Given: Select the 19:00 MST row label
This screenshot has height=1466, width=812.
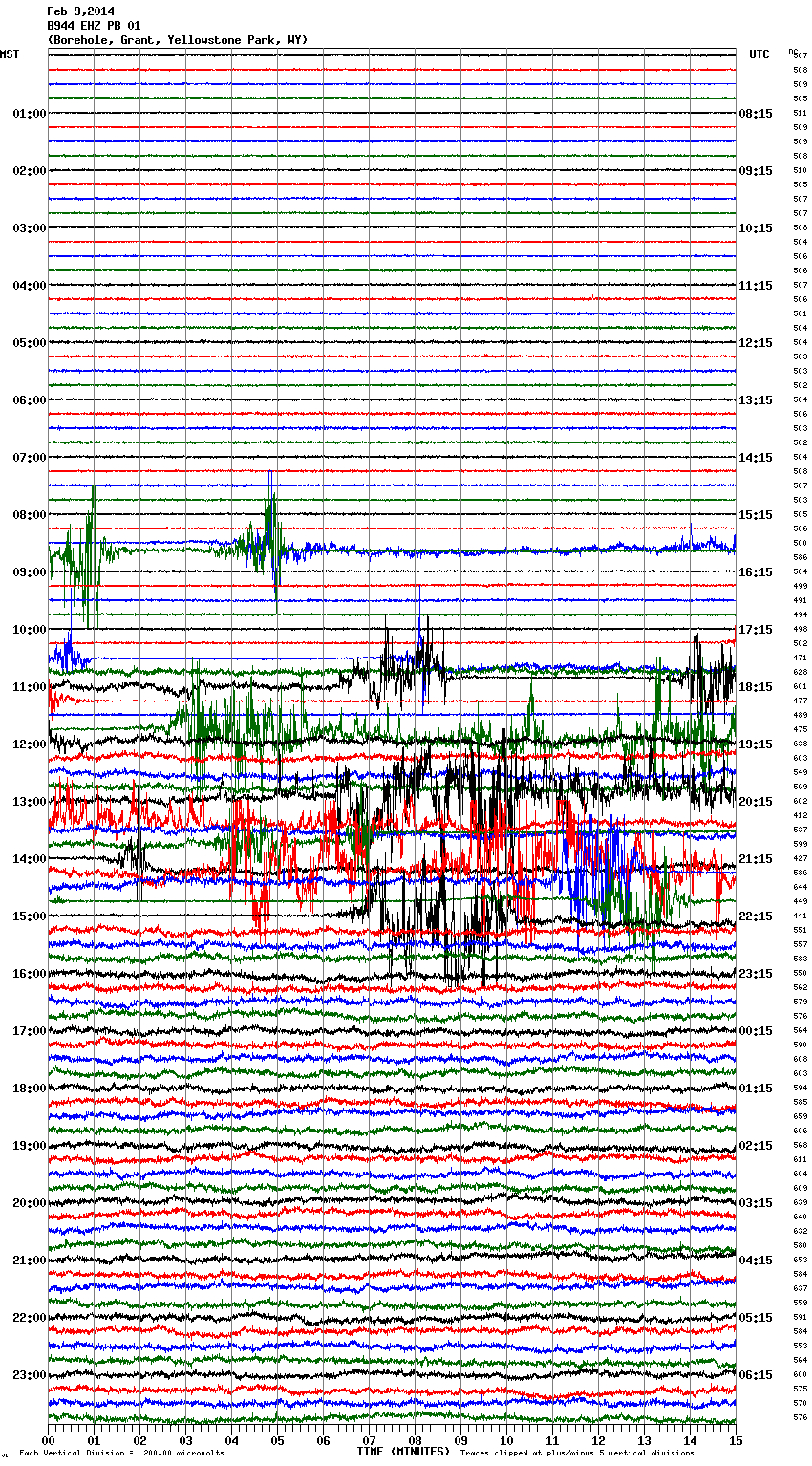Looking at the screenshot, I should point(30,1146).
